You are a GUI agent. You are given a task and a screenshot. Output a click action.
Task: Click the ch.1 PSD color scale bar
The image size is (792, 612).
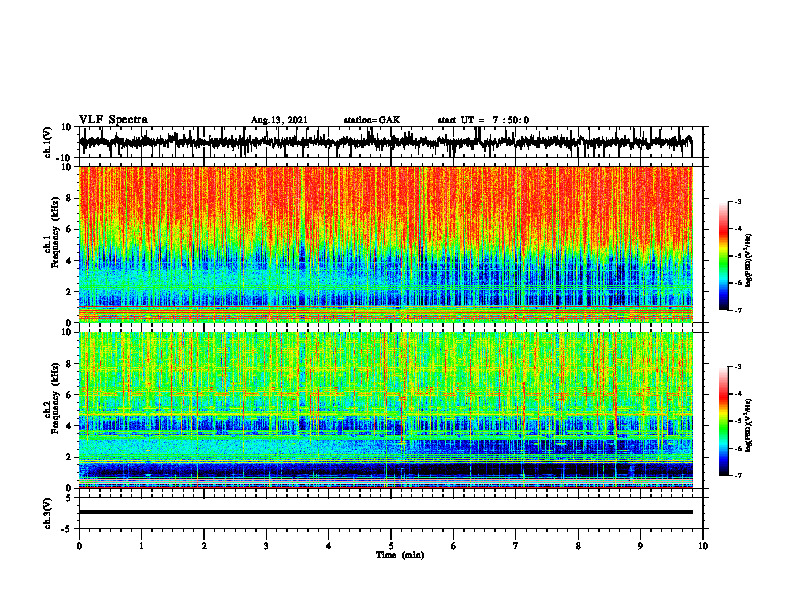723,256
